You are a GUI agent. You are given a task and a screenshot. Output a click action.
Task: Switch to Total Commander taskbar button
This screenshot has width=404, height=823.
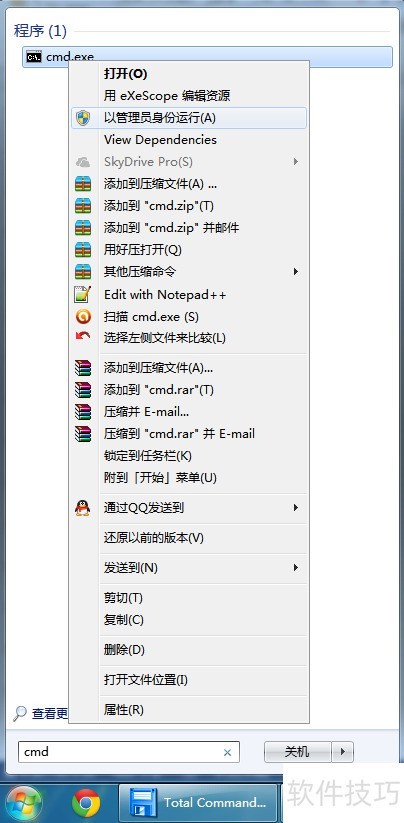[x=198, y=802]
